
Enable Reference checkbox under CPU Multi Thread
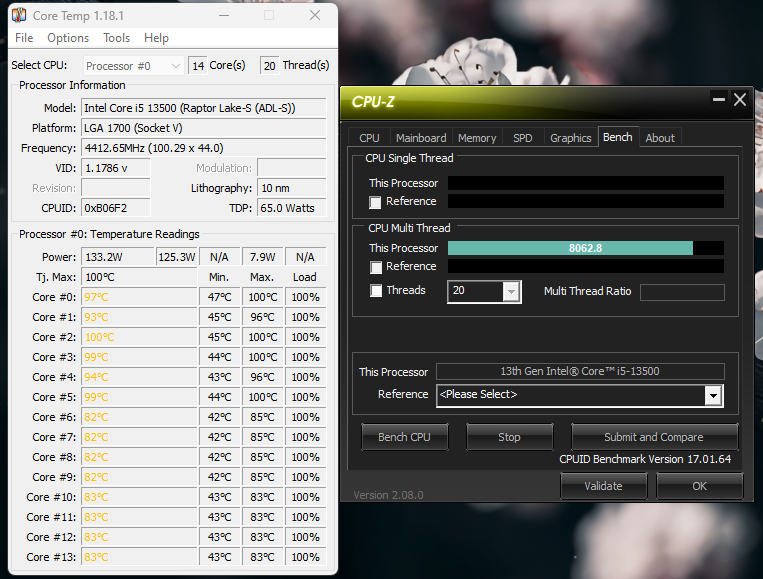[x=375, y=267]
